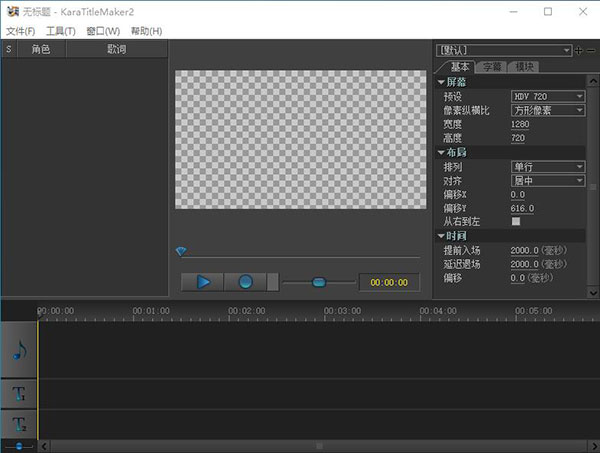
Task: Select the T1 subtitle track icon
Action: point(20,394)
